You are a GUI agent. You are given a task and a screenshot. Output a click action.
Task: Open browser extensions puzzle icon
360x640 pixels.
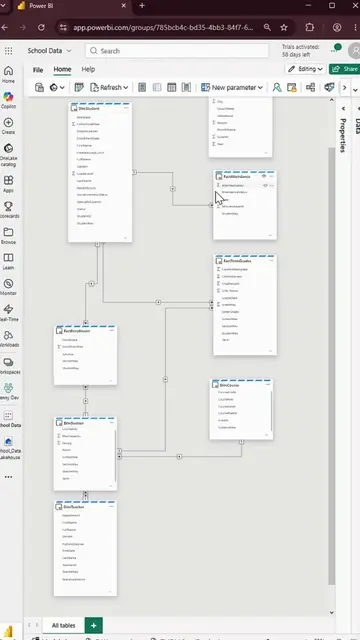[x=309, y=27]
